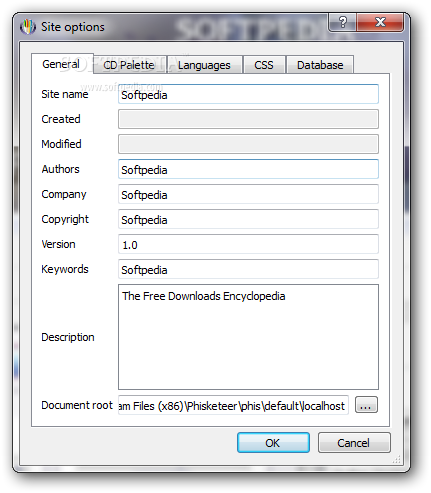Switch to the General tab

pyautogui.click(x=62, y=64)
